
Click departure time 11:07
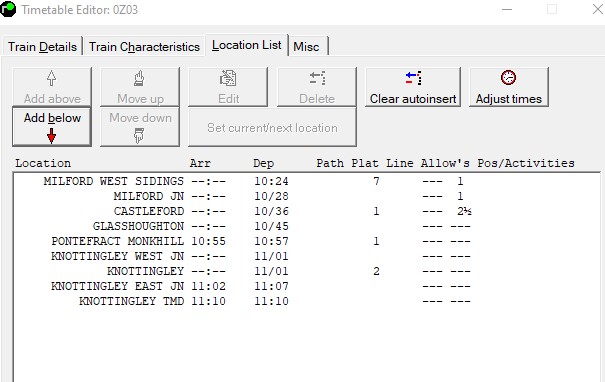pyautogui.click(x=271, y=286)
